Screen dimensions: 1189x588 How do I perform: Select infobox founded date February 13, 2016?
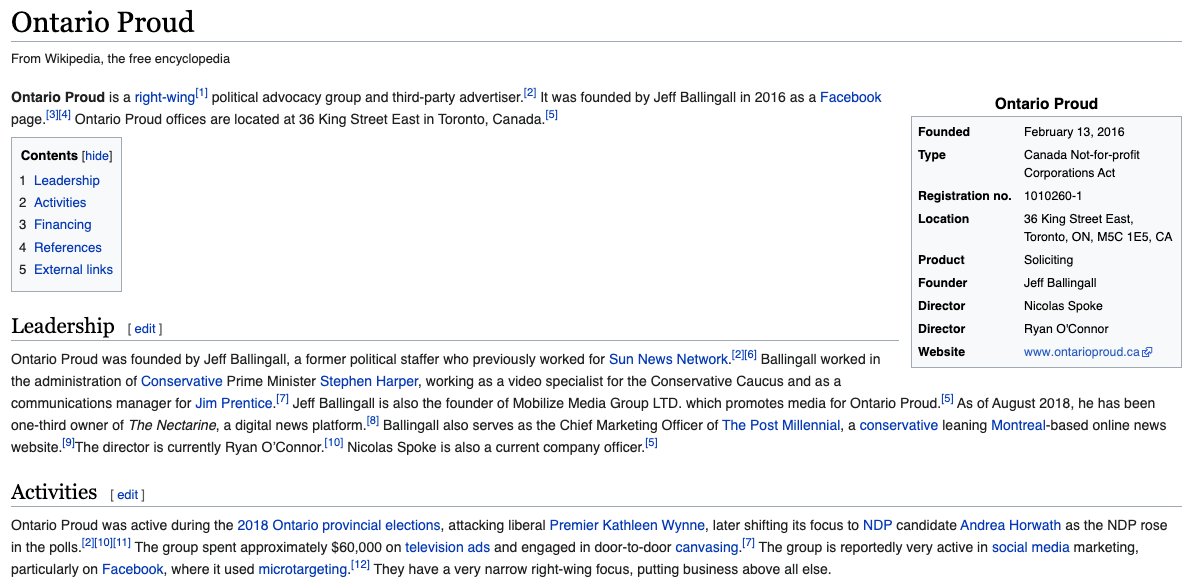point(1074,132)
